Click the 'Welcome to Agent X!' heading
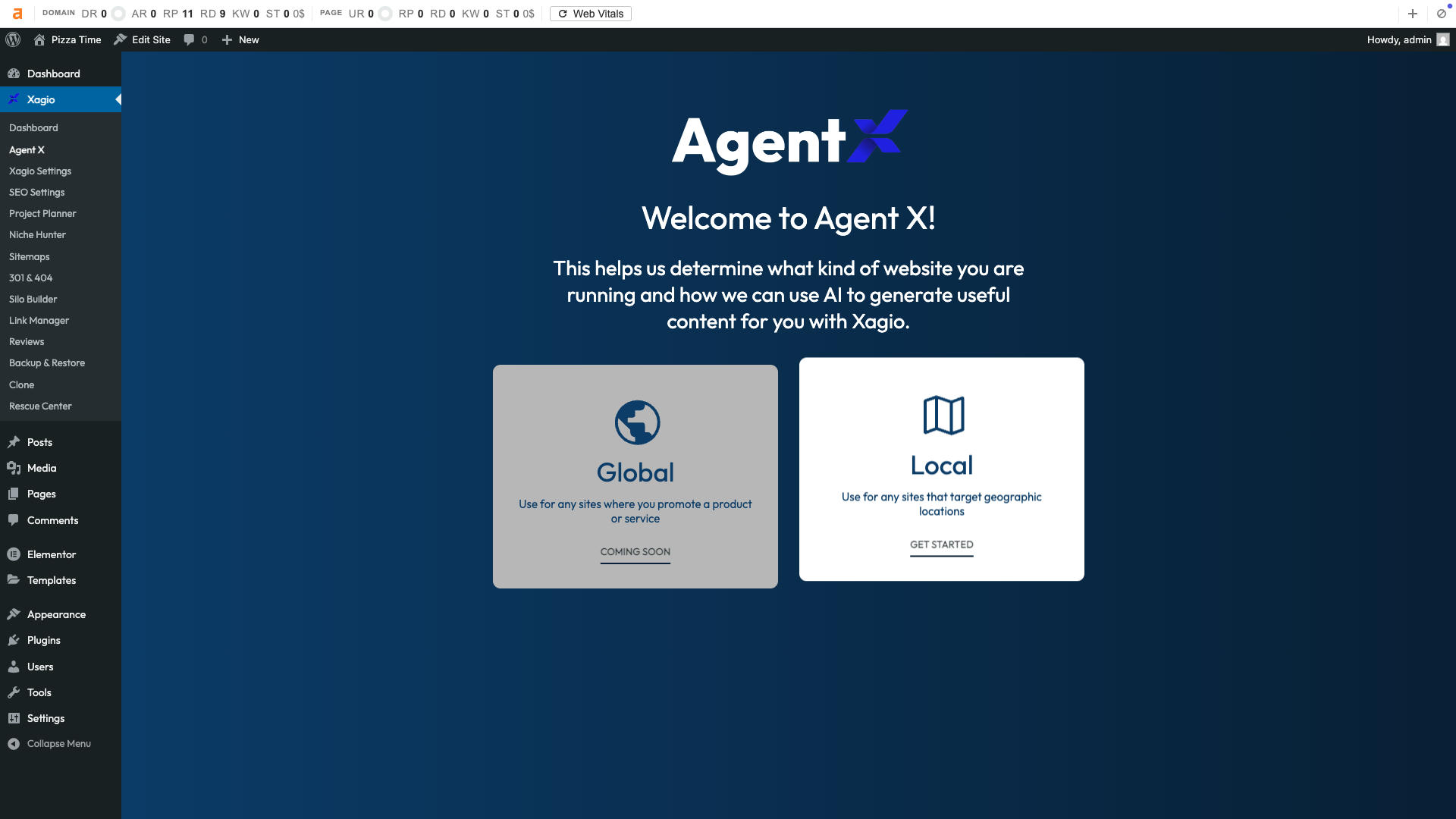The width and height of the screenshot is (1456, 819). click(788, 218)
